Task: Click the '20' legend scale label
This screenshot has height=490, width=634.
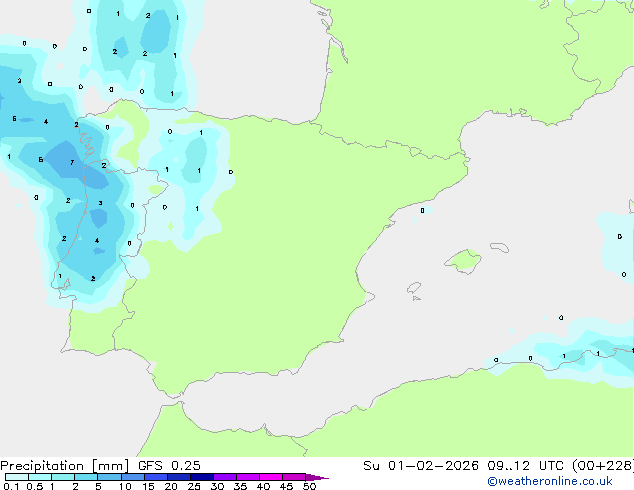Action: 171,486
